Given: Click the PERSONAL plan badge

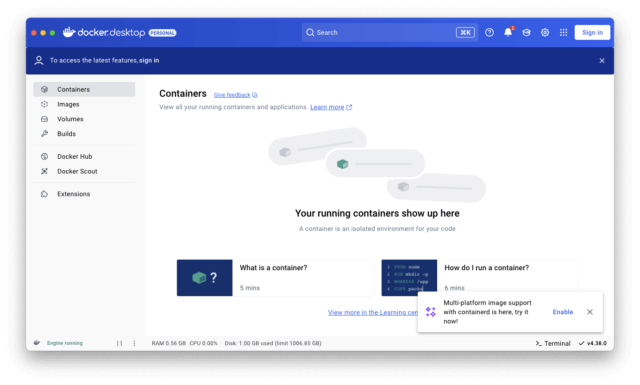Looking at the screenshot, I should coord(162,33).
